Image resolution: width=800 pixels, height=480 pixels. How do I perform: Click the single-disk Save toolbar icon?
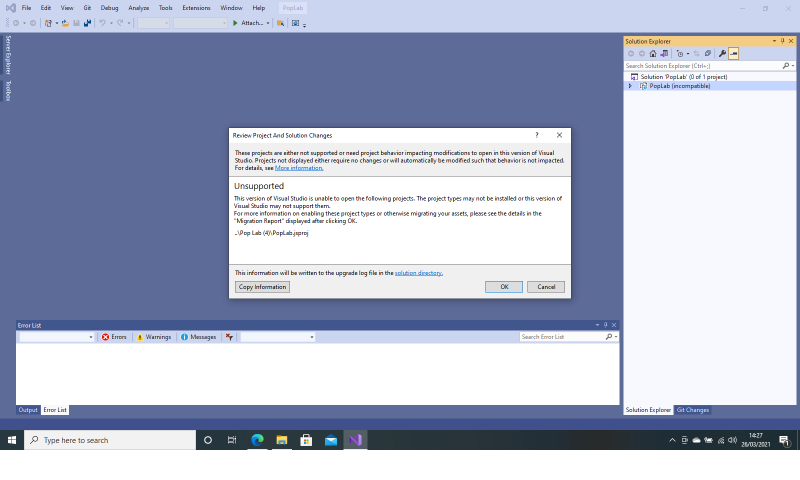[x=77, y=23]
